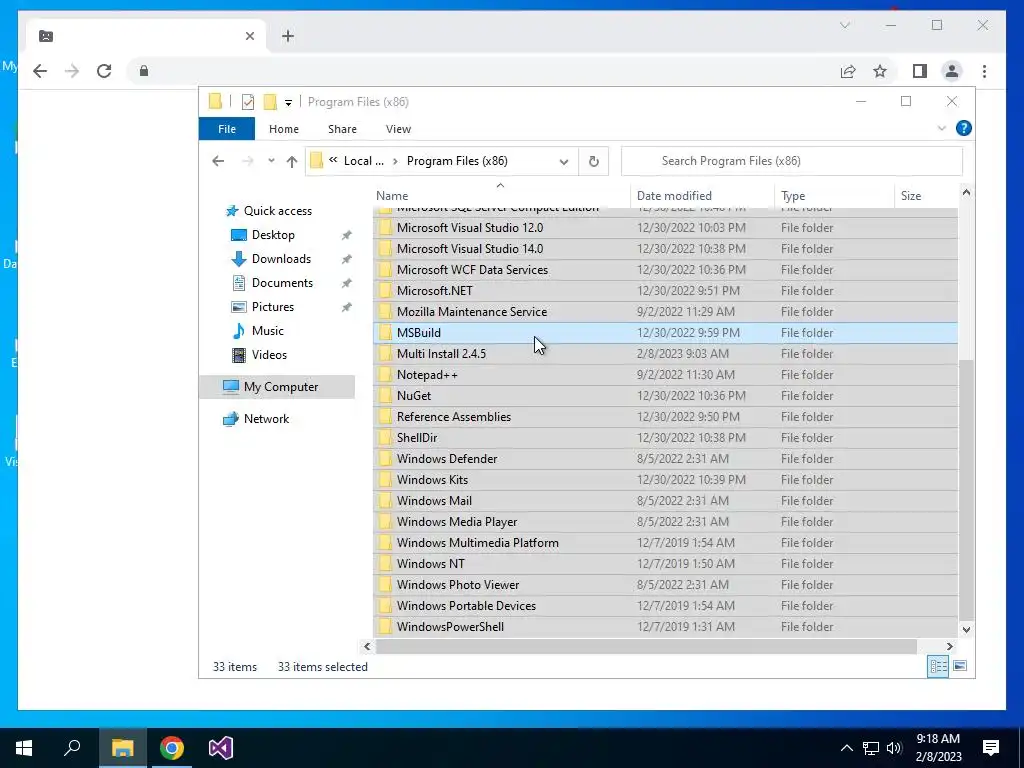
Task: Select My Computer in navigation pane
Action: [x=281, y=387]
